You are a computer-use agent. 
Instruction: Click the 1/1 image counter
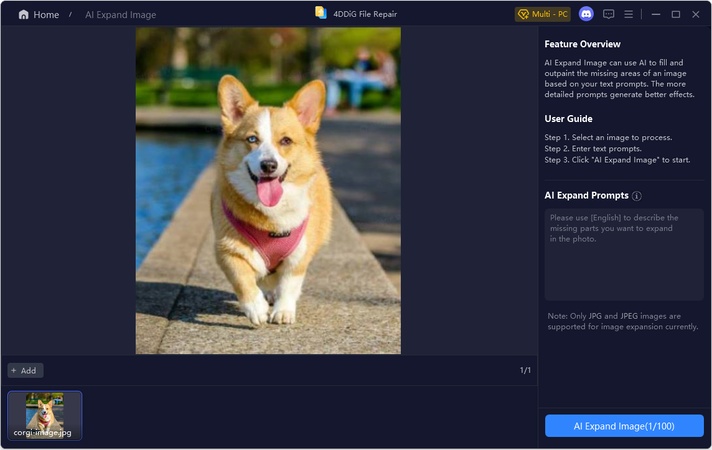coord(525,370)
